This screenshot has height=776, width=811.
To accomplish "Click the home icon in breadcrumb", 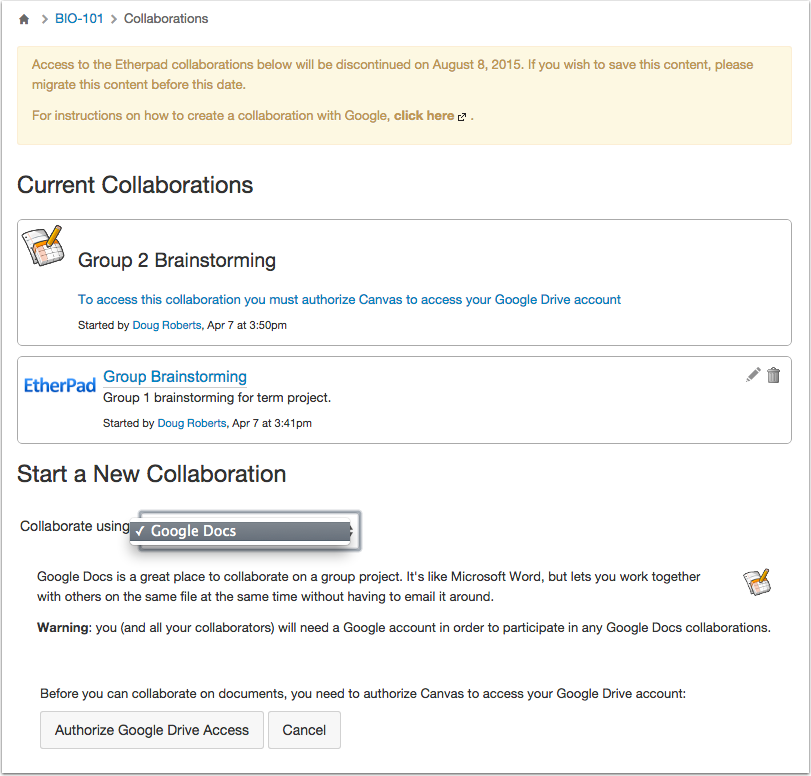I will pyautogui.click(x=24, y=19).
